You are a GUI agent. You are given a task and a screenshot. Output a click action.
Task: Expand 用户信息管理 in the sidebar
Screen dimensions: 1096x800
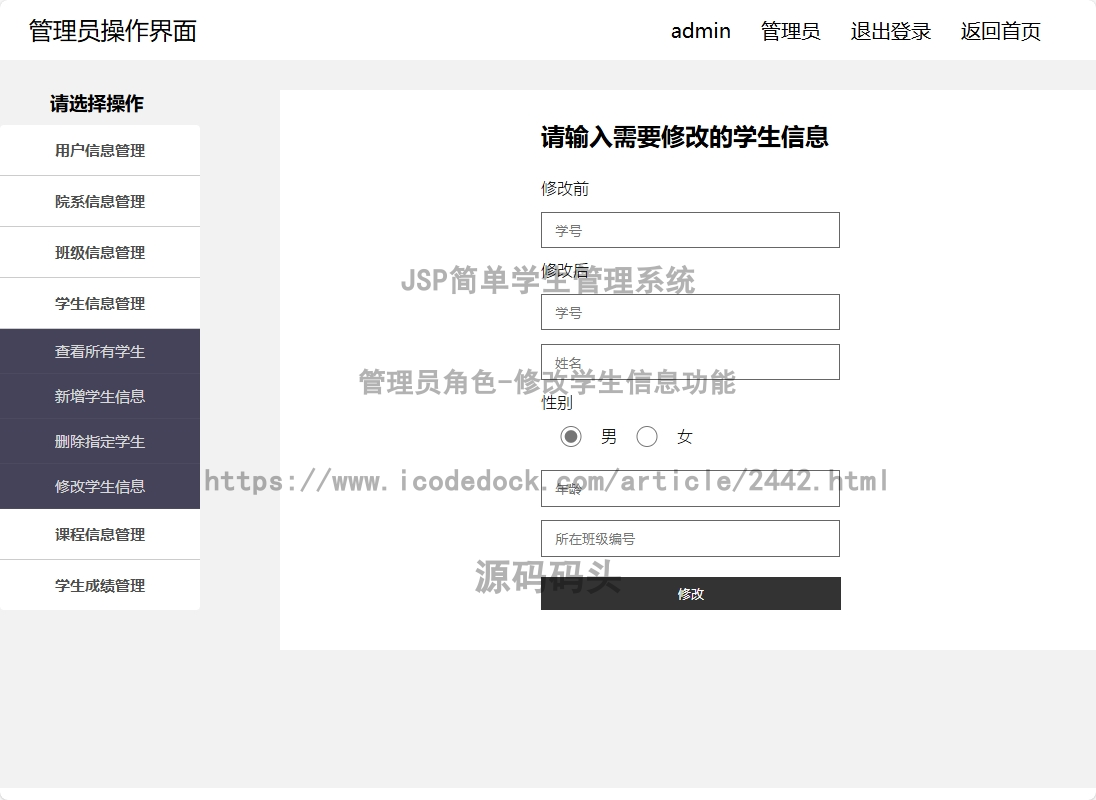click(100, 150)
